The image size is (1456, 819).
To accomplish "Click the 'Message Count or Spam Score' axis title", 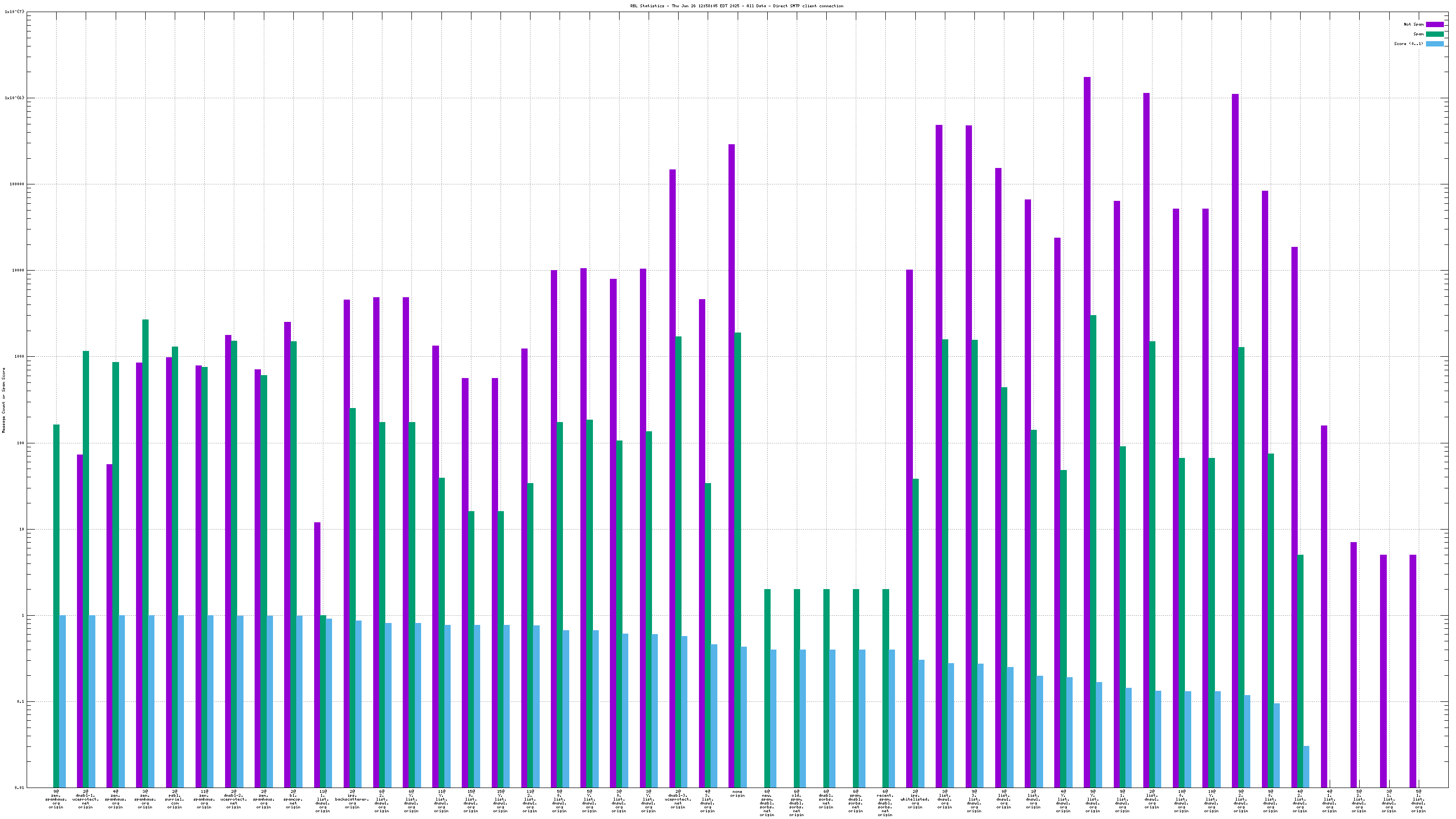I will 3,400.
